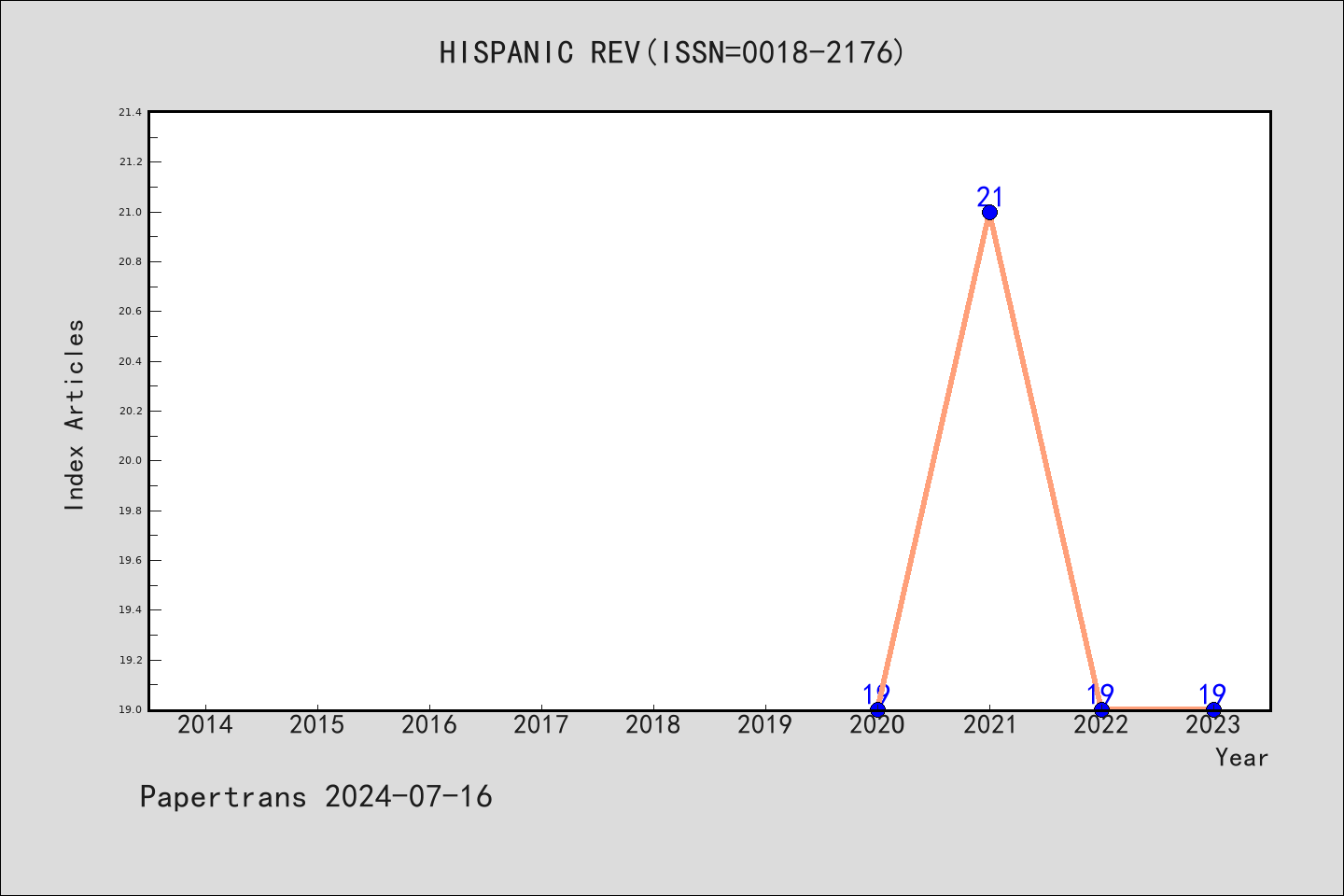Click the 21.0 y-axis tick label
This screenshot has height=896, width=1344.
point(130,212)
